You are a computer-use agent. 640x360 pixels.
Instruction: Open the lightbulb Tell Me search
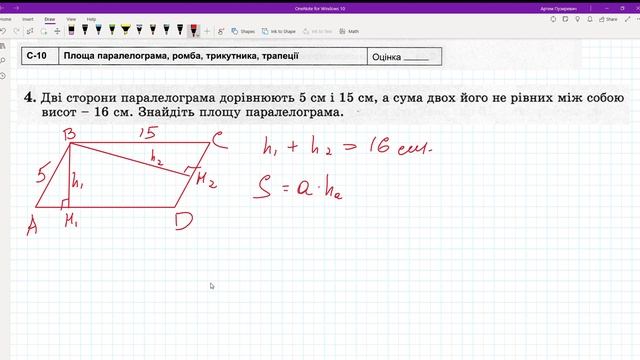(x=578, y=19)
